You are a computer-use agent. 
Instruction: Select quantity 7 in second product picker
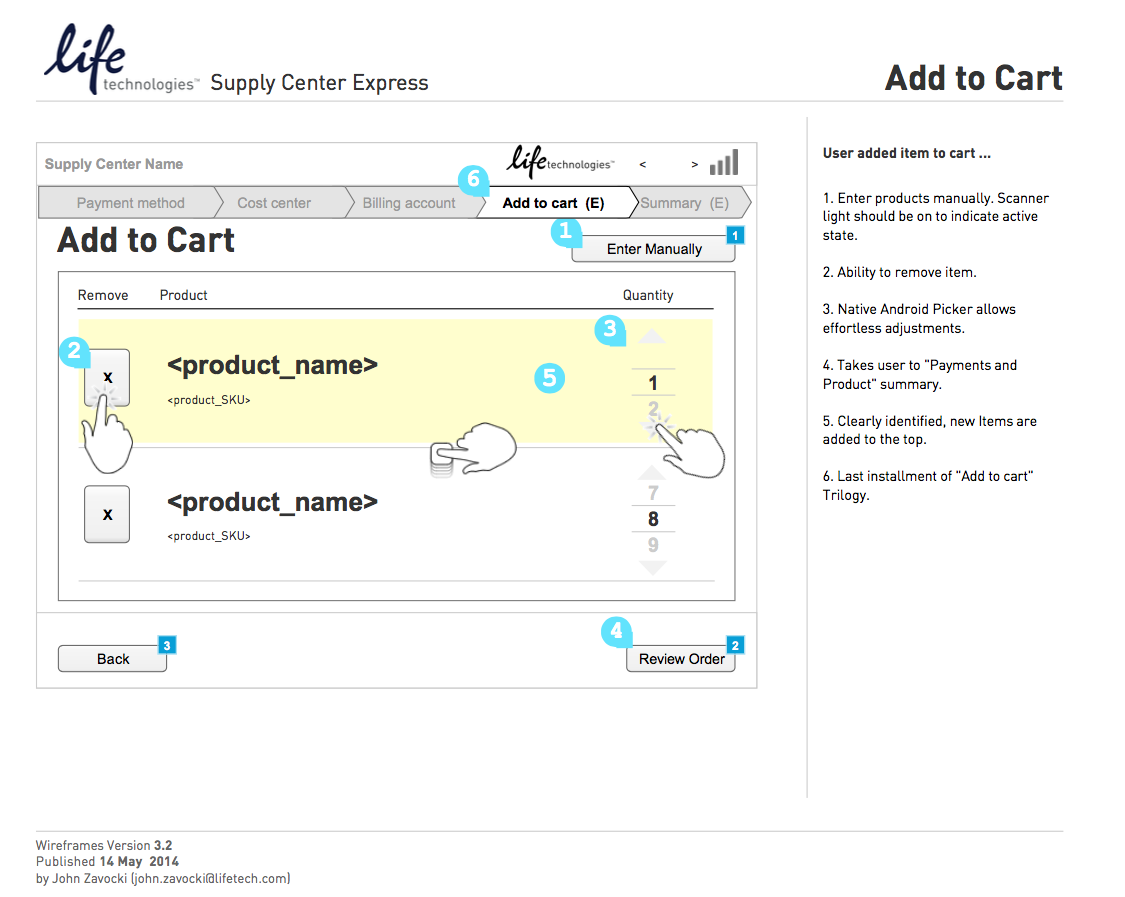point(653,493)
